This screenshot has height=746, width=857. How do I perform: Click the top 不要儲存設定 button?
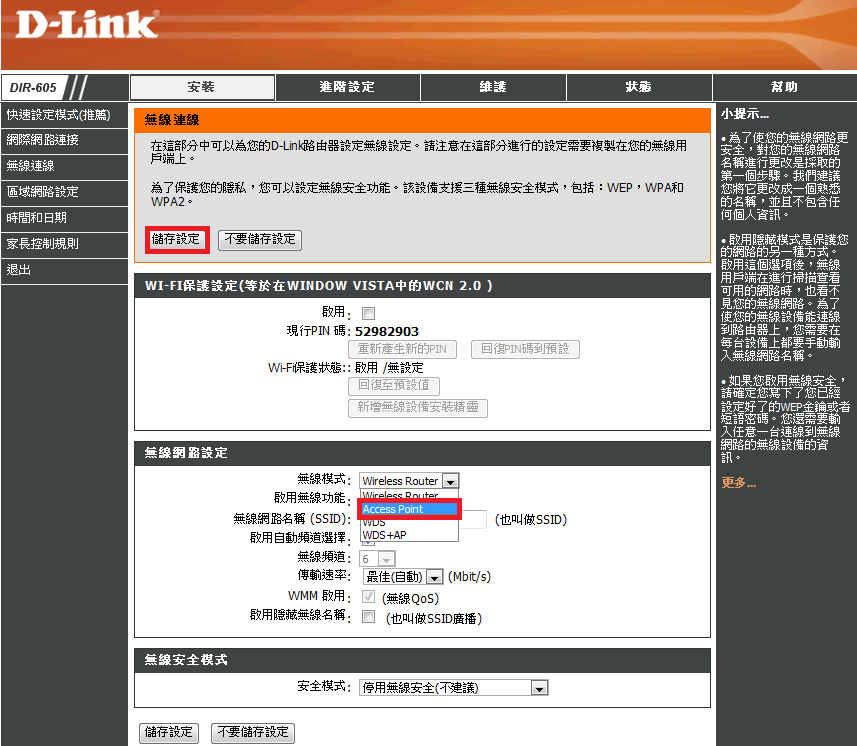click(x=260, y=240)
